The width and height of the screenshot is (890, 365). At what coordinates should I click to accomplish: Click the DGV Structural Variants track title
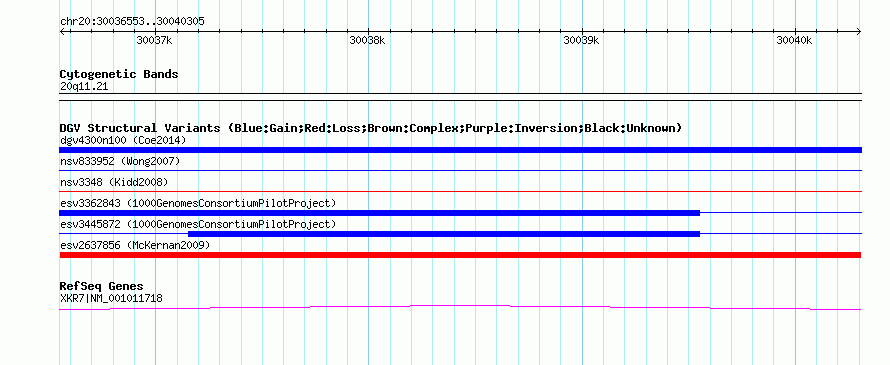click(371, 128)
